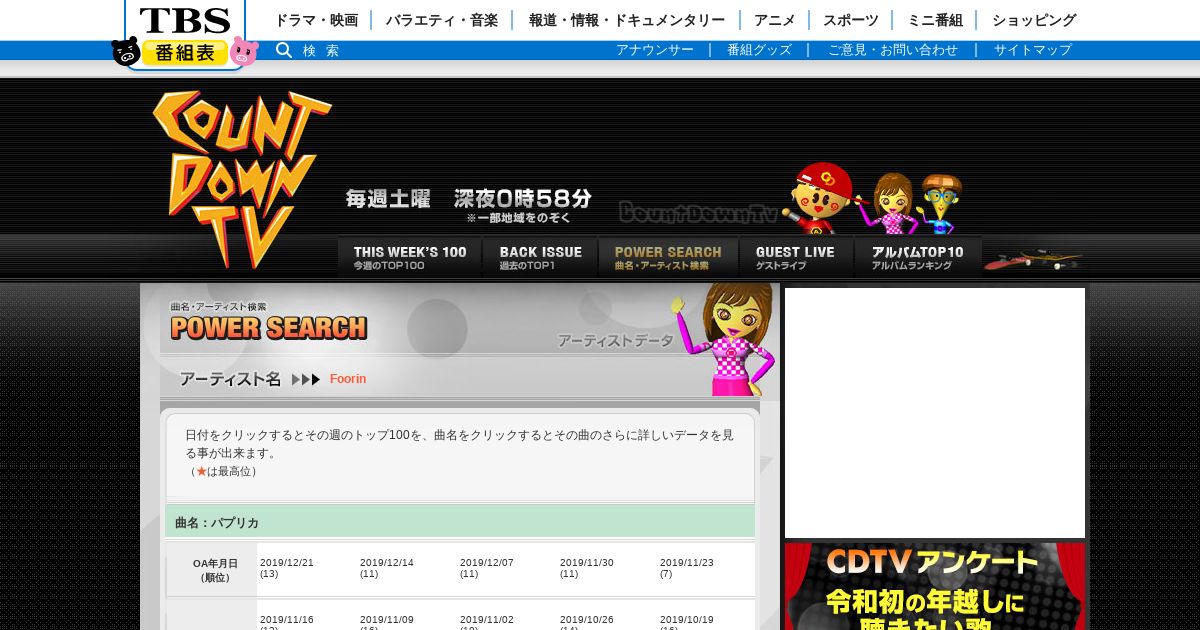1200x630 pixels.
Task: Open BACK ISSUE tab
Action: 540,258
